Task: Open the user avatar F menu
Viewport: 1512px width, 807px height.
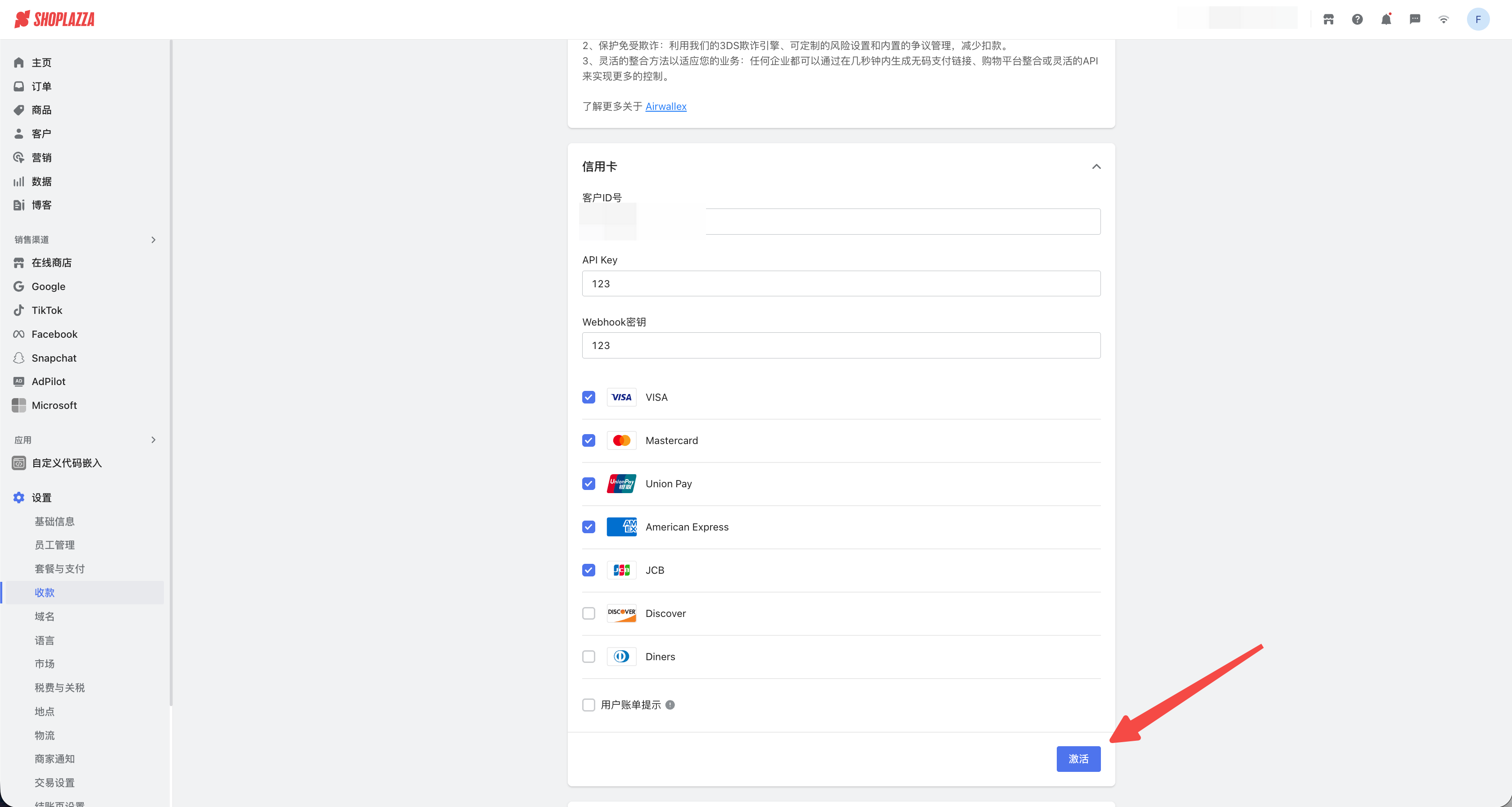Action: coord(1477,19)
